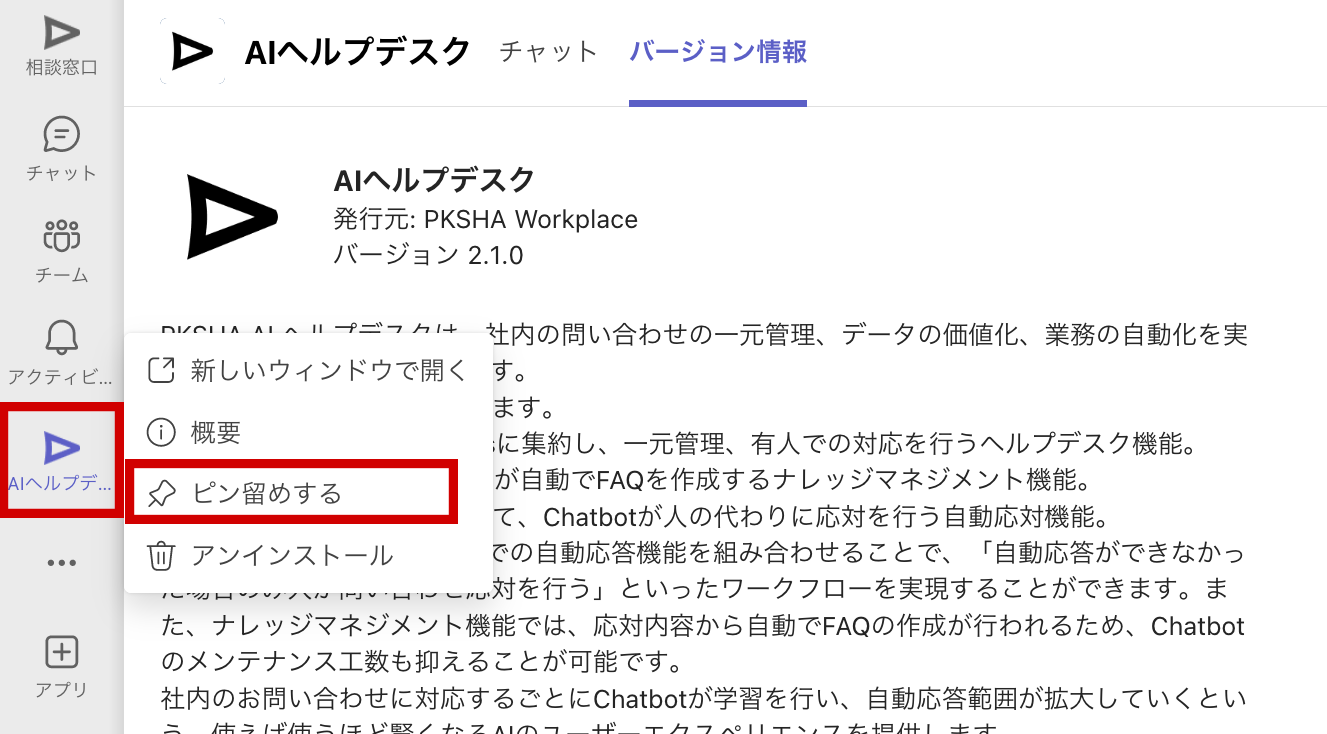
Task: Open the 相談窓口 app in sidebar
Action: pos(61,45)
